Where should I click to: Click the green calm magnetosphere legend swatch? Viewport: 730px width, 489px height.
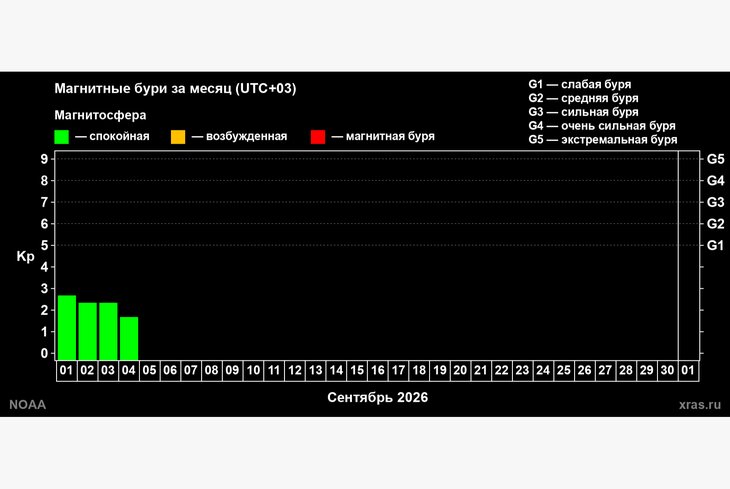(61, 137)
